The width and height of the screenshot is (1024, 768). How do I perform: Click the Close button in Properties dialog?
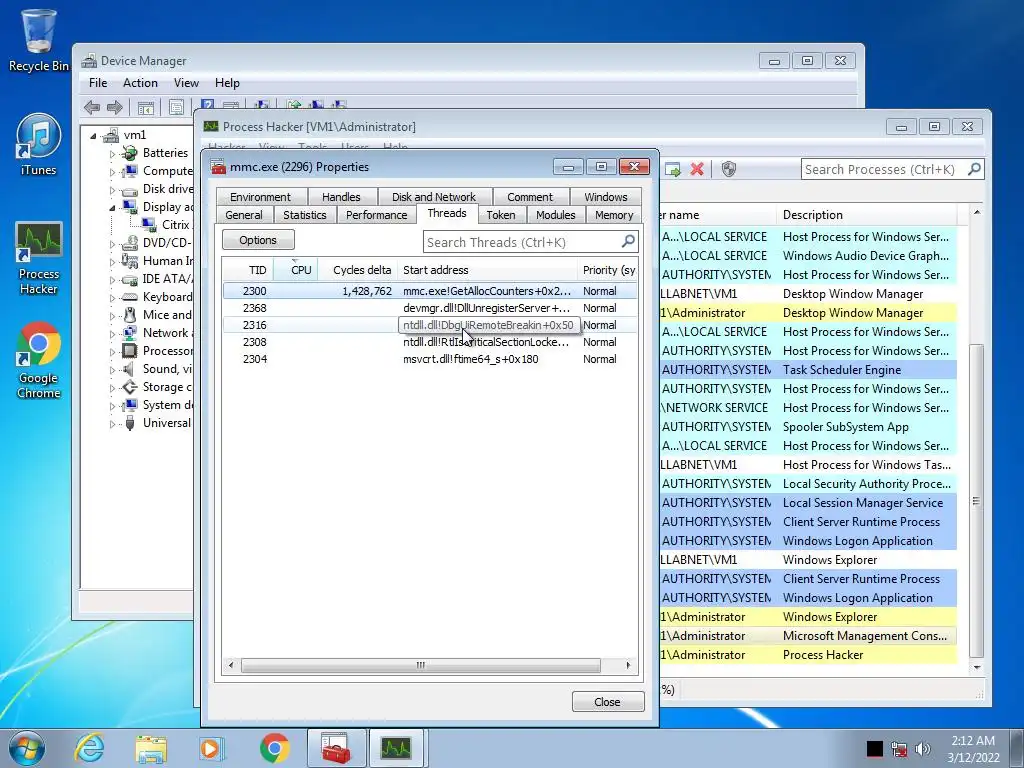(607, 701)
